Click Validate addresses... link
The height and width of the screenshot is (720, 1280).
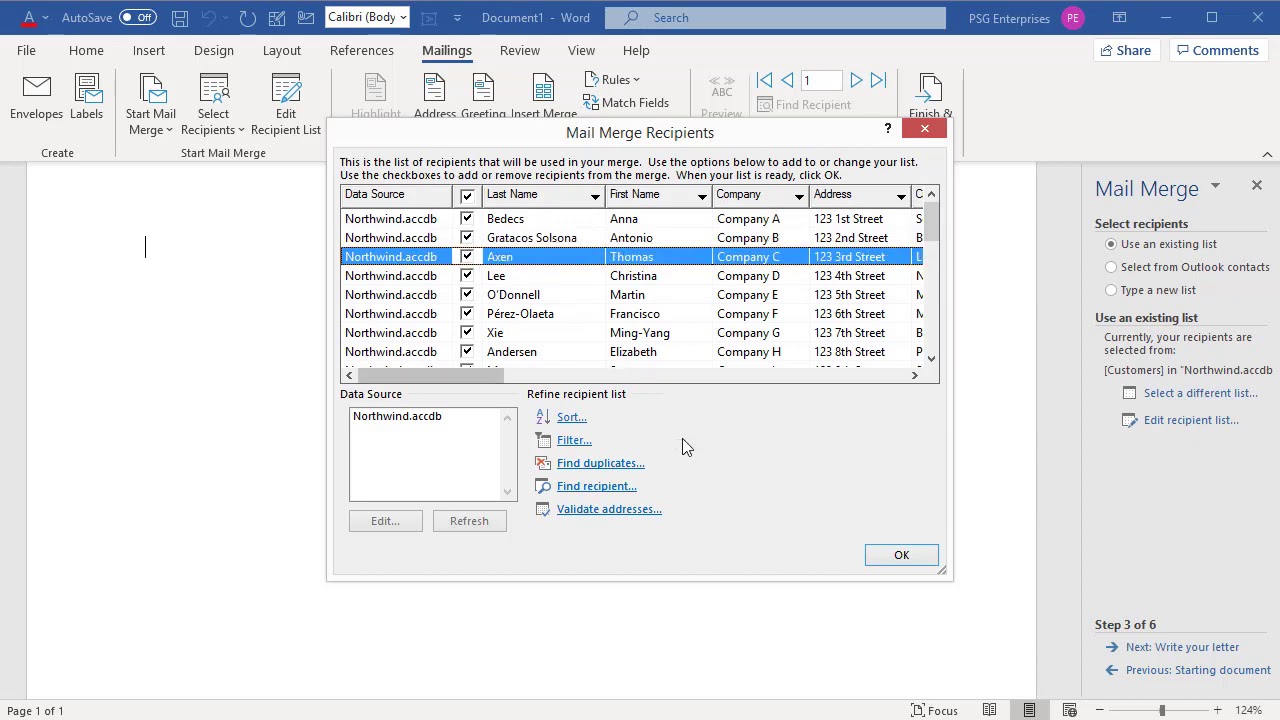[609, 509]
